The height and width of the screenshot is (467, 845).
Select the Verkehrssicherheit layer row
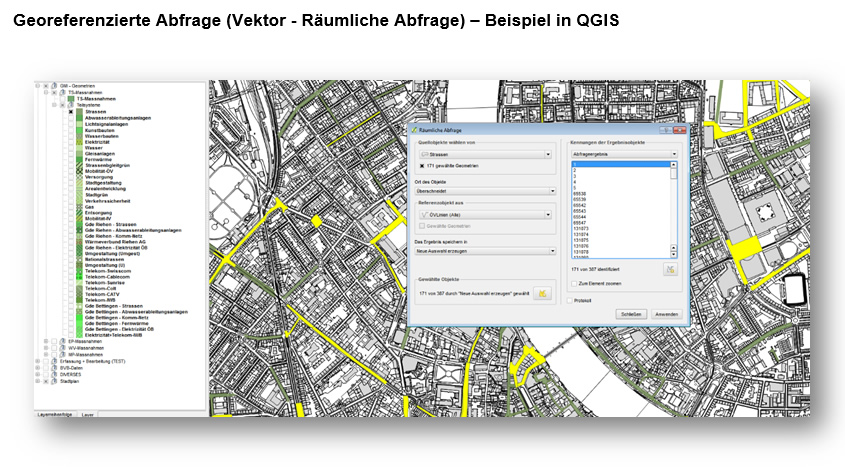click(108, 201)
